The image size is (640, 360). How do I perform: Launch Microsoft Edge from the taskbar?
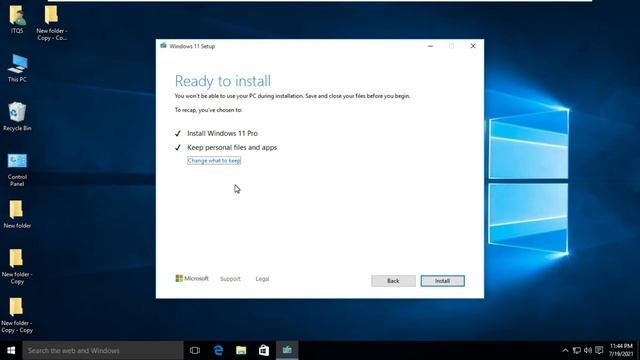[218, 350]
